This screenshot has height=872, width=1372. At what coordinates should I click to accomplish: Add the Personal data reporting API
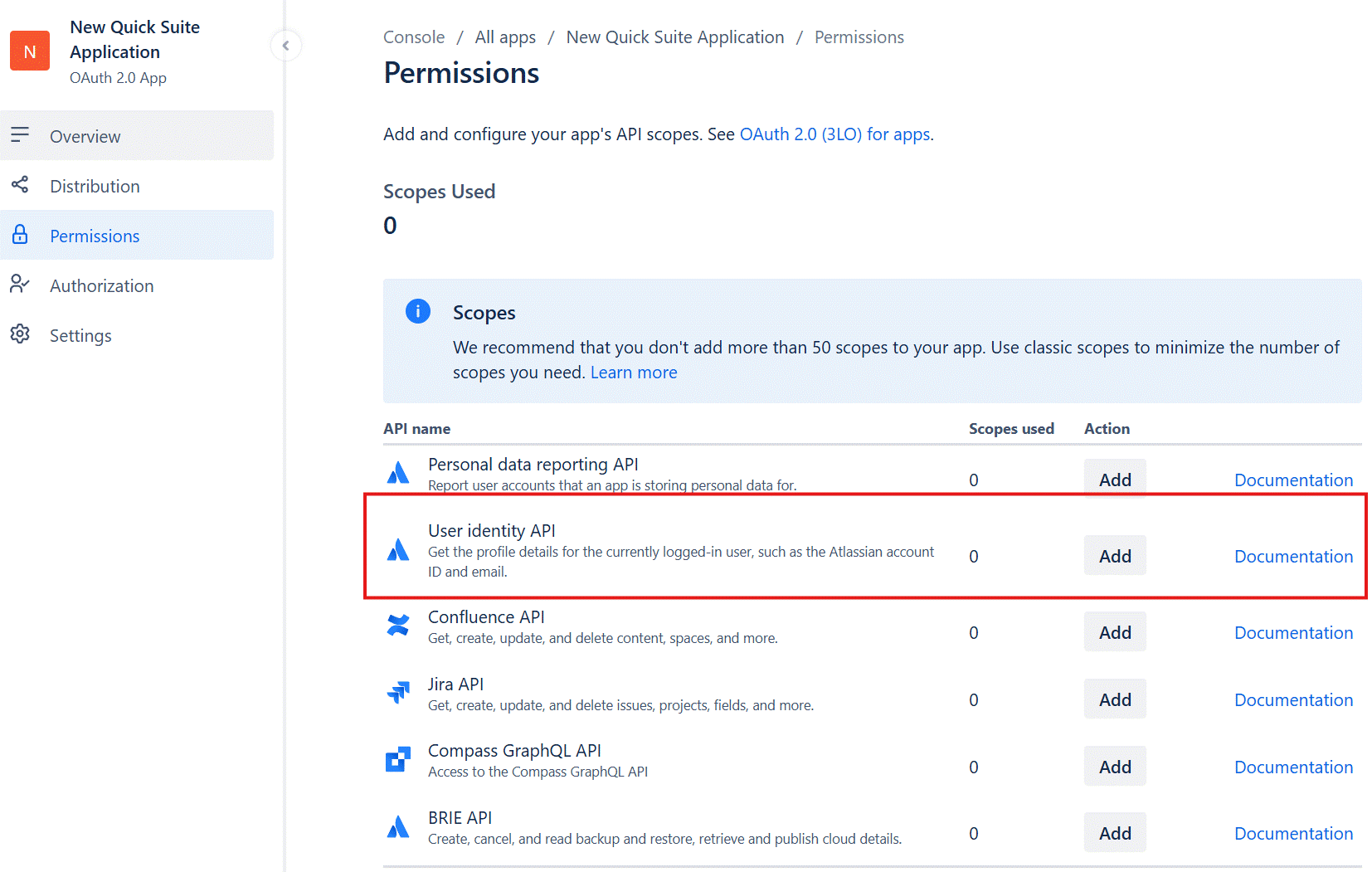1115,480
